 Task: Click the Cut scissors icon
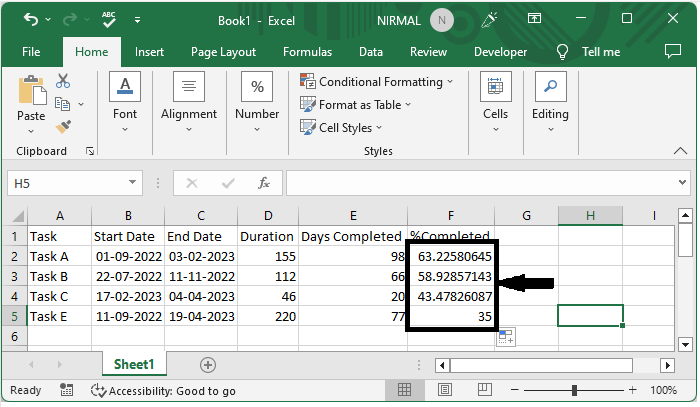pos(63,81)
